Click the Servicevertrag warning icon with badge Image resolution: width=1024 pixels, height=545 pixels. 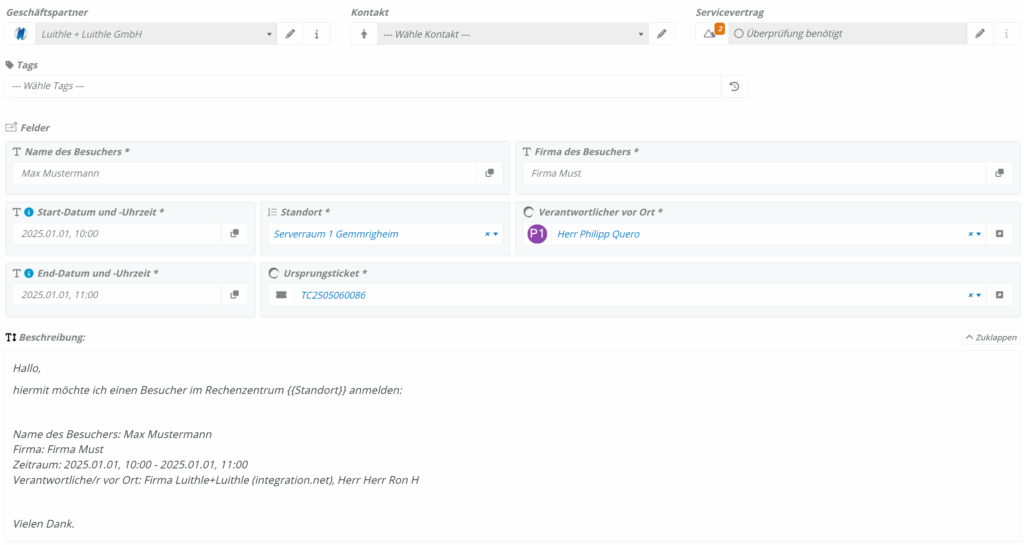711,33
